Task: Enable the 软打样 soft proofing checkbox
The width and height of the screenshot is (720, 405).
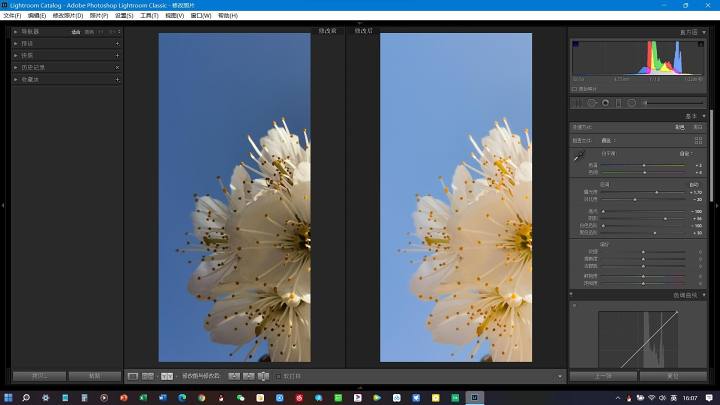Action: [x=278, y=376]
